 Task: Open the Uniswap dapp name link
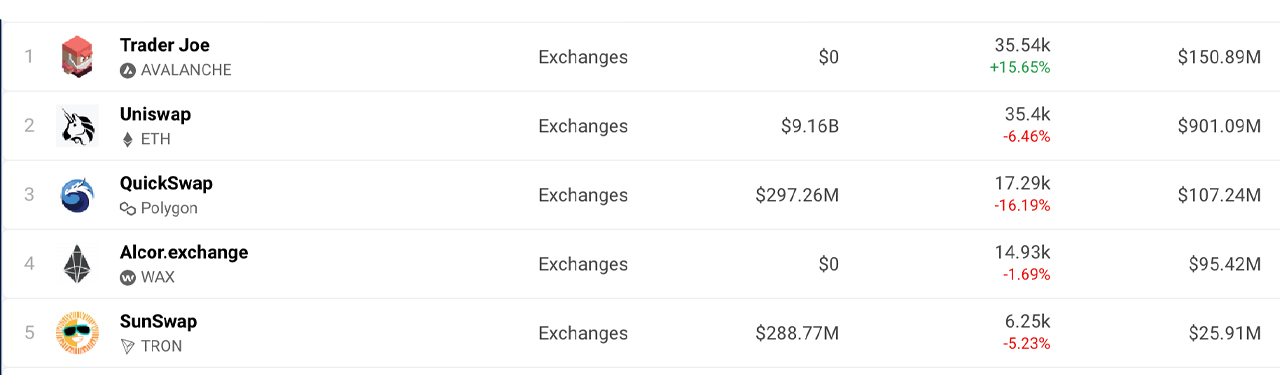coord(155,114)
